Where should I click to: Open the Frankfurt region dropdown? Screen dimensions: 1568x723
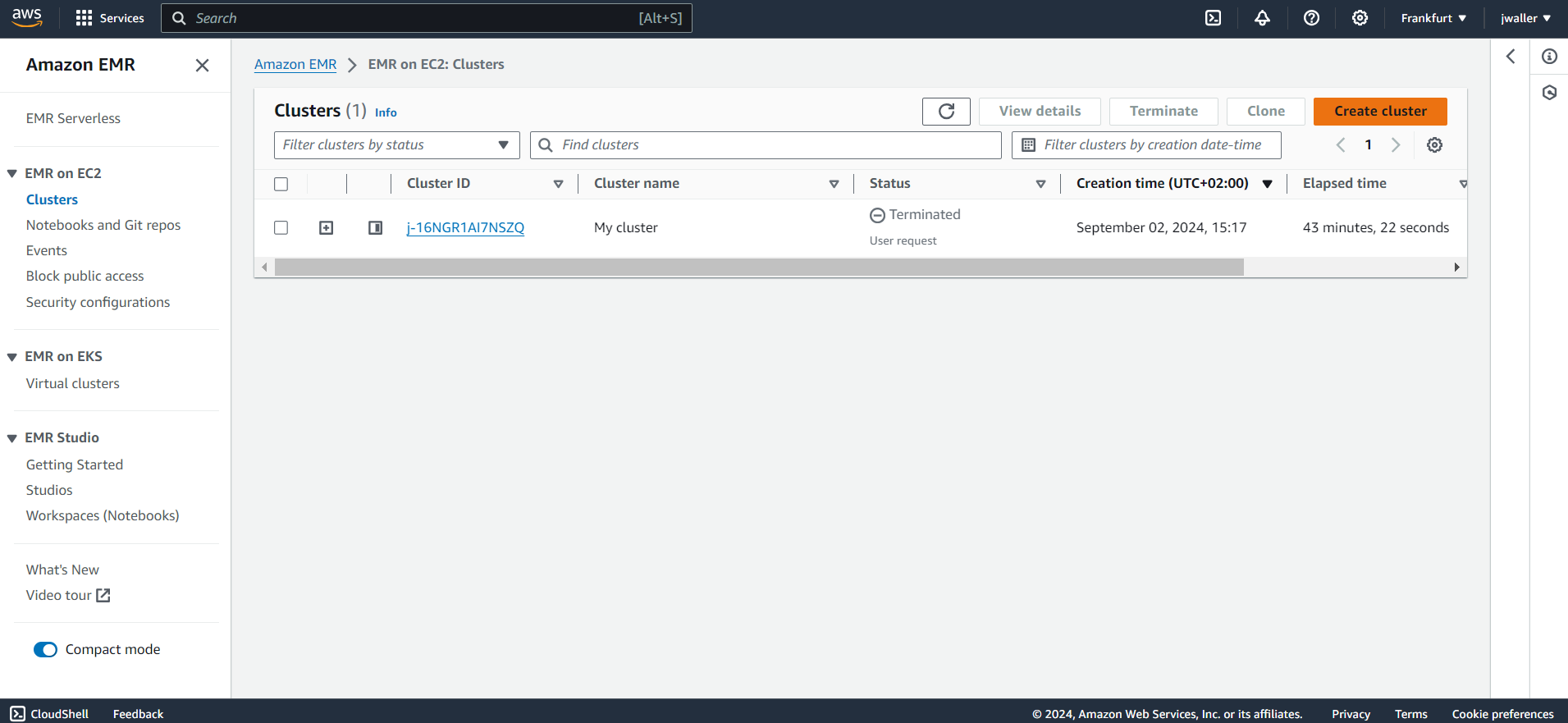[x=1433, y=18]
